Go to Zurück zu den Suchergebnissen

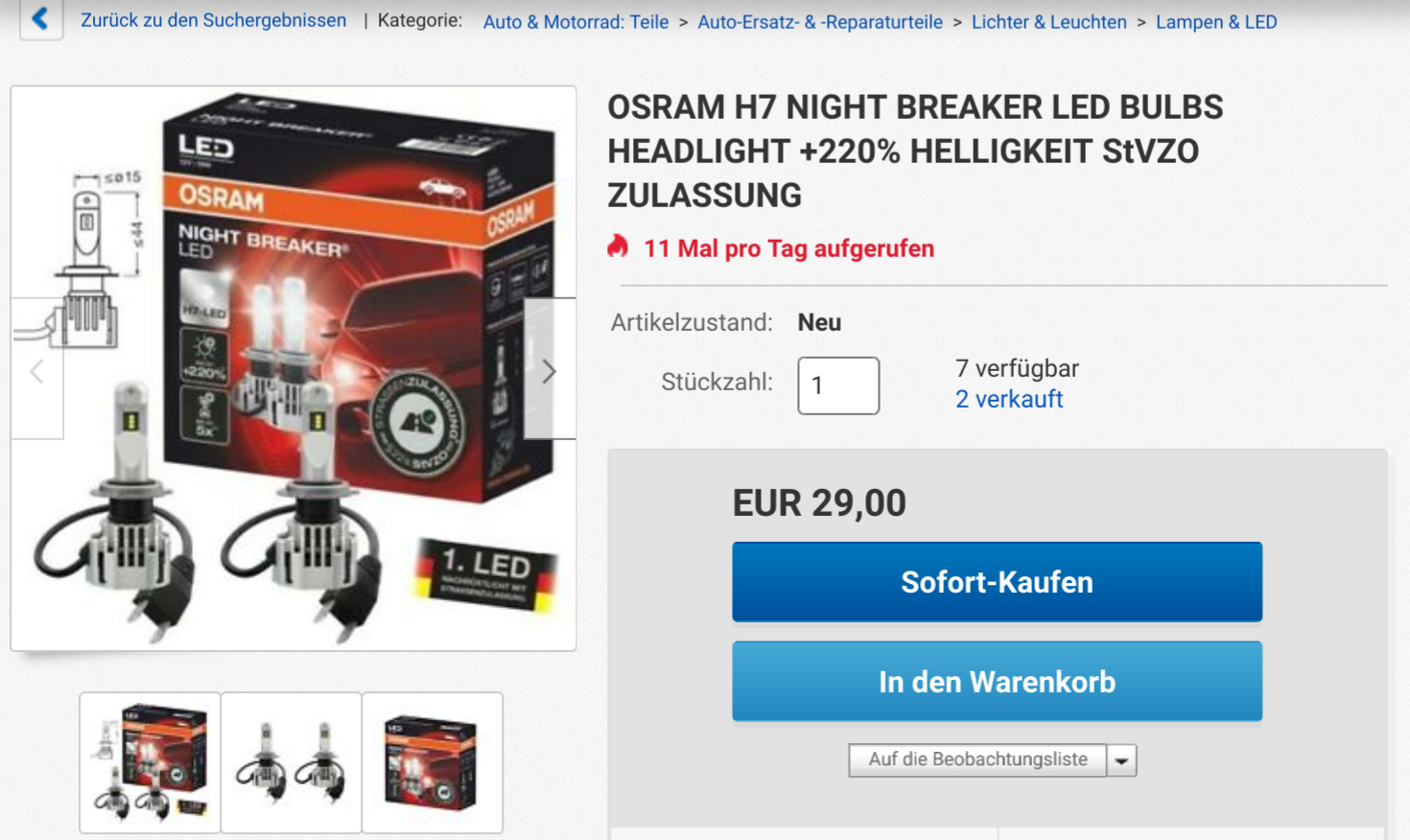[x=213, y=20]
